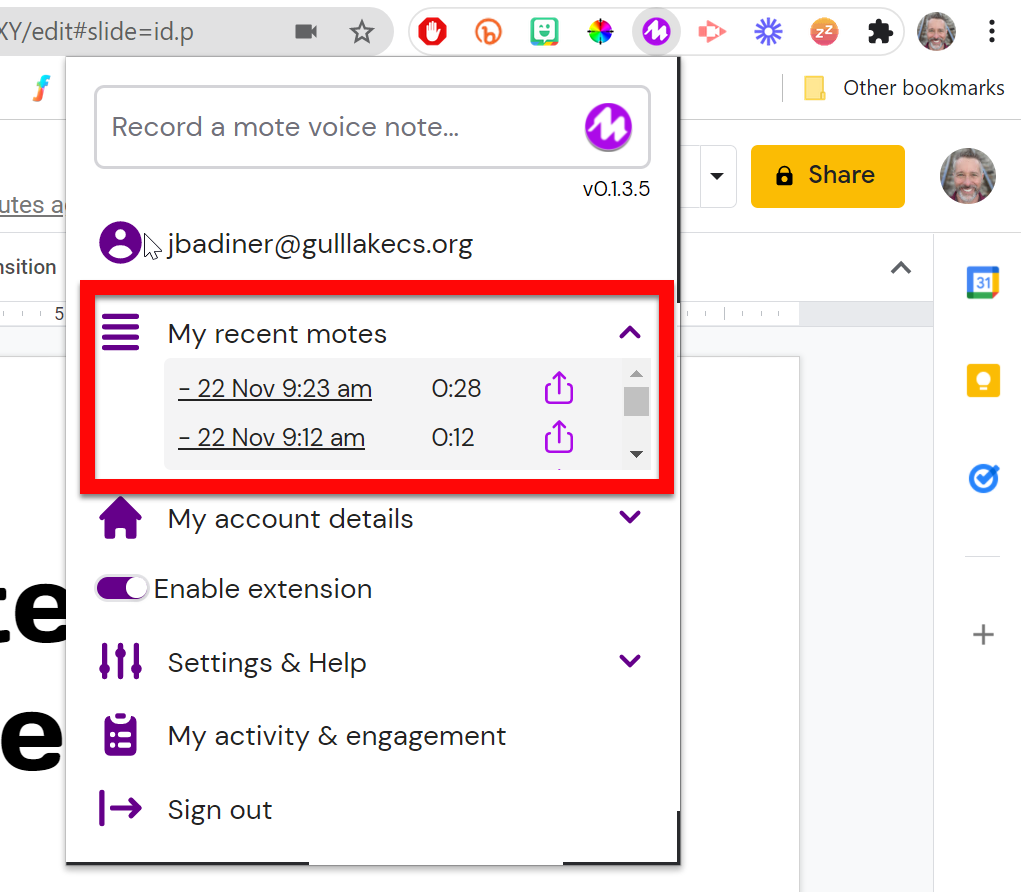Viewport: 1021px width, 892px height.
Task: Open the Settings & Help section label
Action: (267, 663)
